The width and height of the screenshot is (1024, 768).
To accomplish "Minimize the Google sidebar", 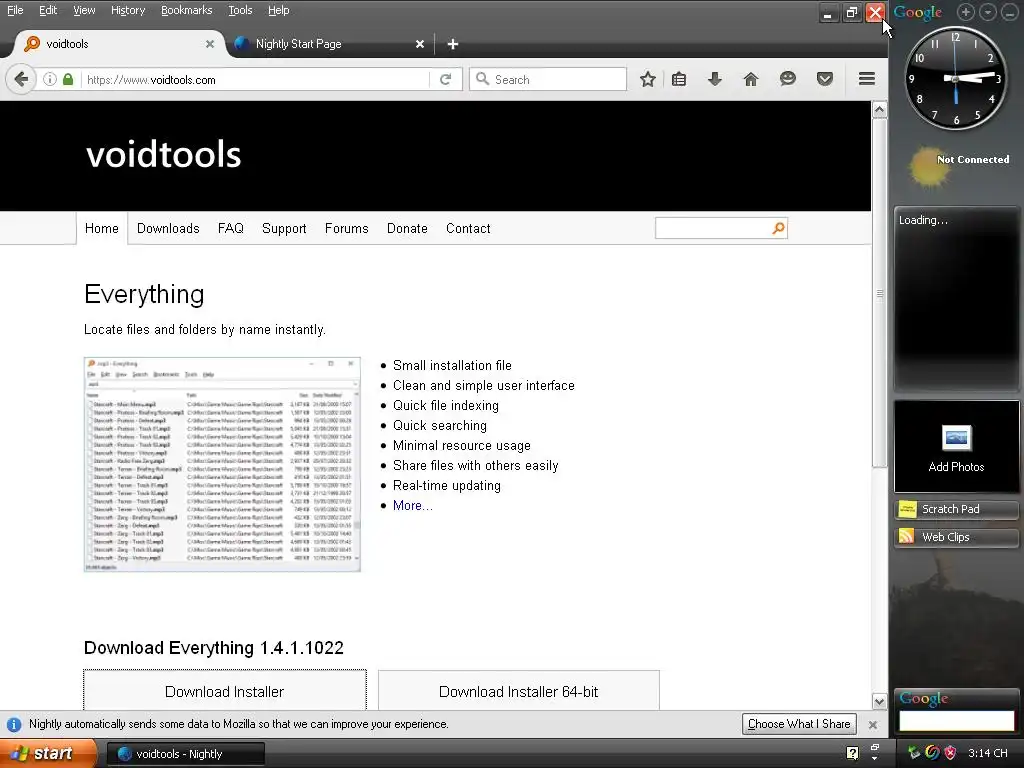I will click(1010, 12).
